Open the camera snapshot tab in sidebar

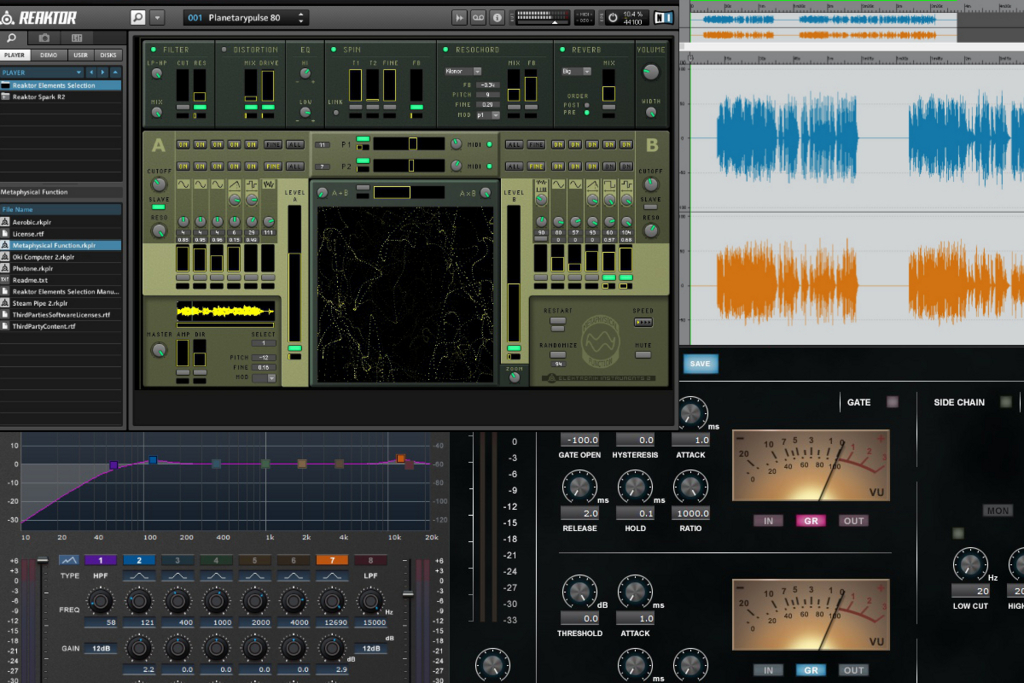pyautogui.click(x=44, y=38)
